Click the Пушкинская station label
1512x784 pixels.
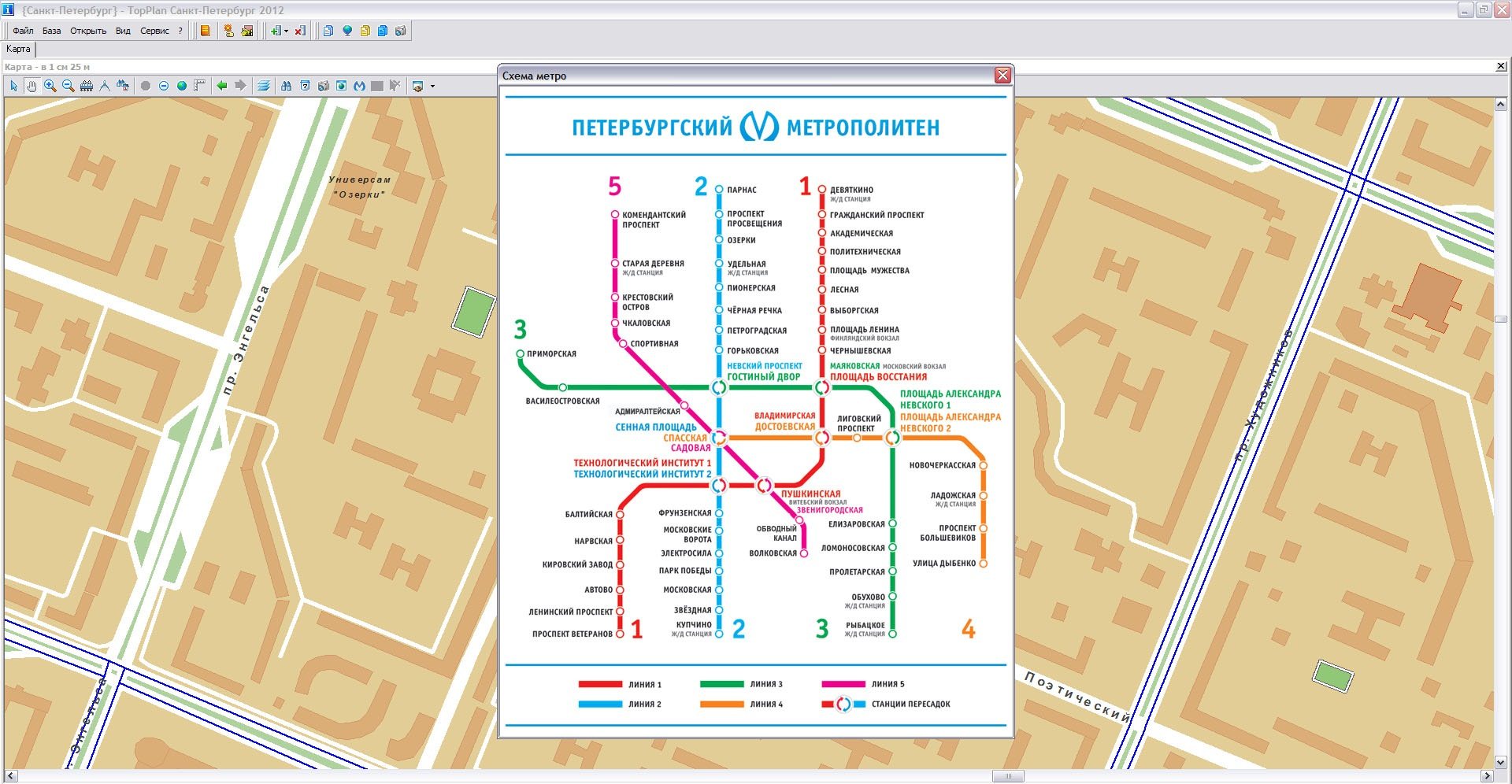tap(810, 494)
